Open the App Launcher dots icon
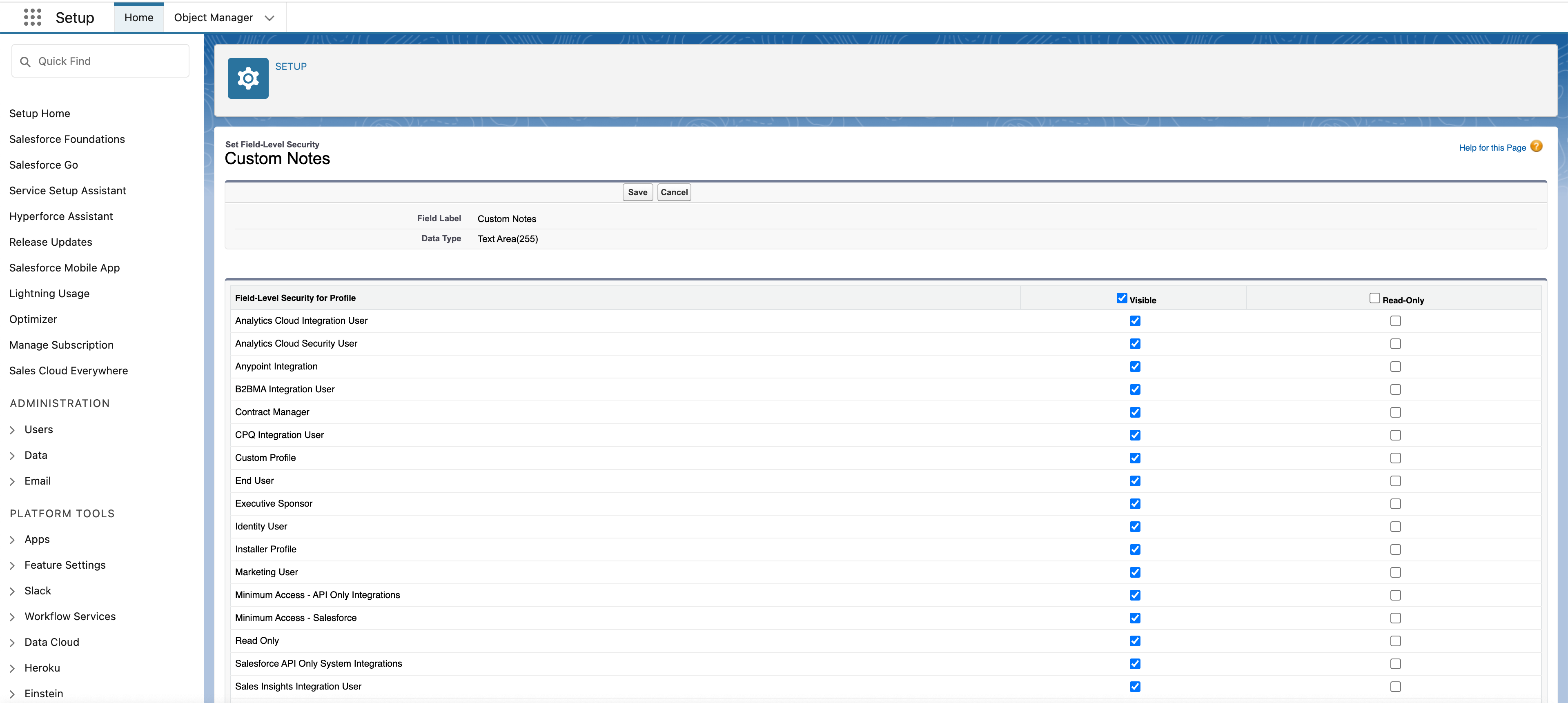1568x703 pixels. coord(32,18)
